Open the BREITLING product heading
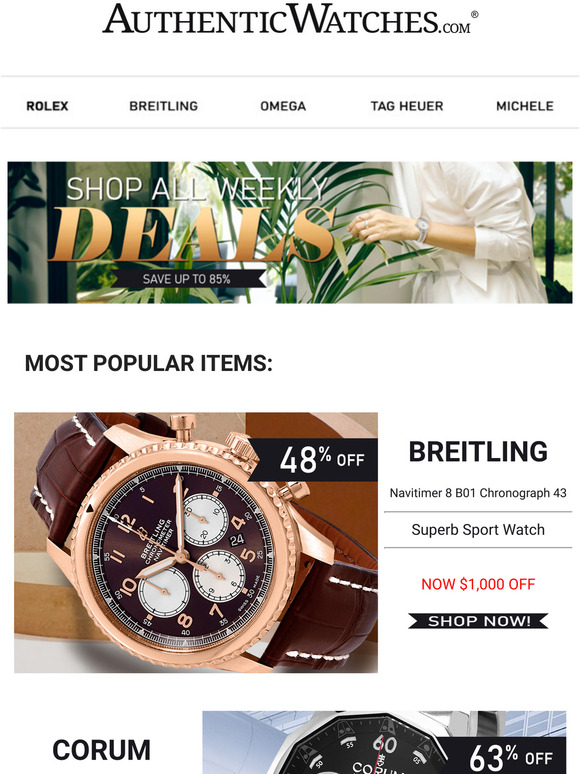Screen dimensions: 580x774 pyautogui.click(x=478, y=452)
